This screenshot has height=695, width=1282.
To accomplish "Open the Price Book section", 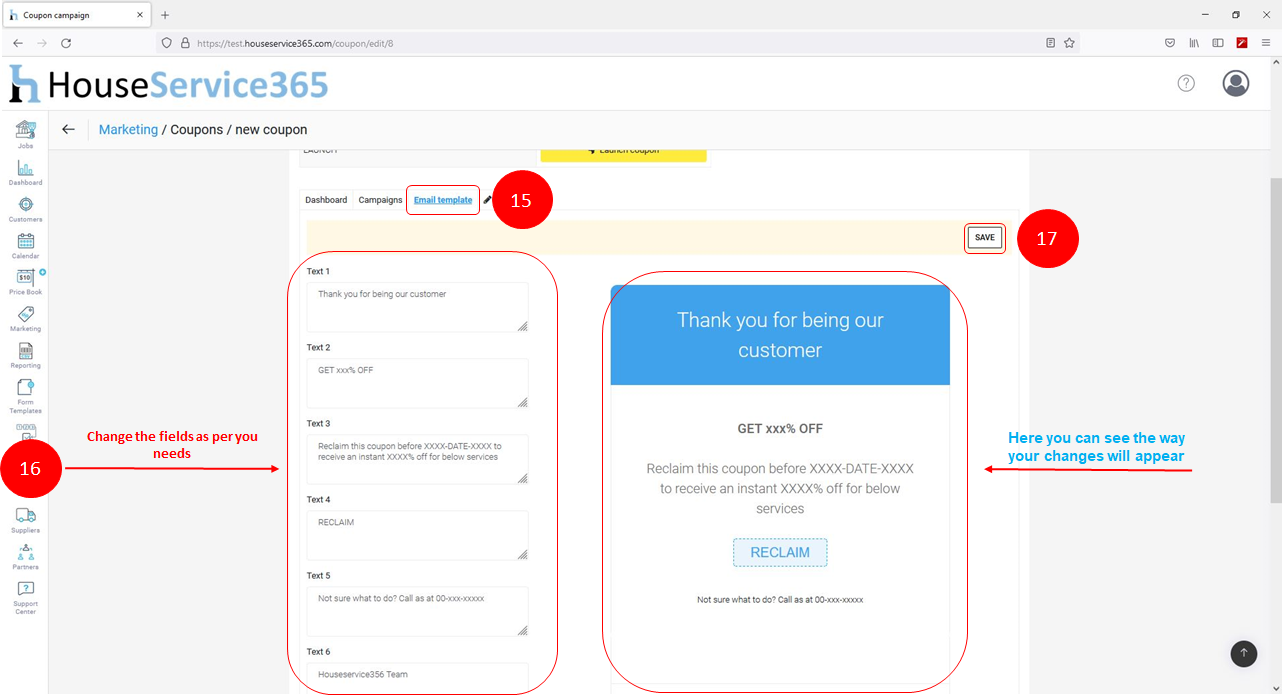I will tap(26, 281).
